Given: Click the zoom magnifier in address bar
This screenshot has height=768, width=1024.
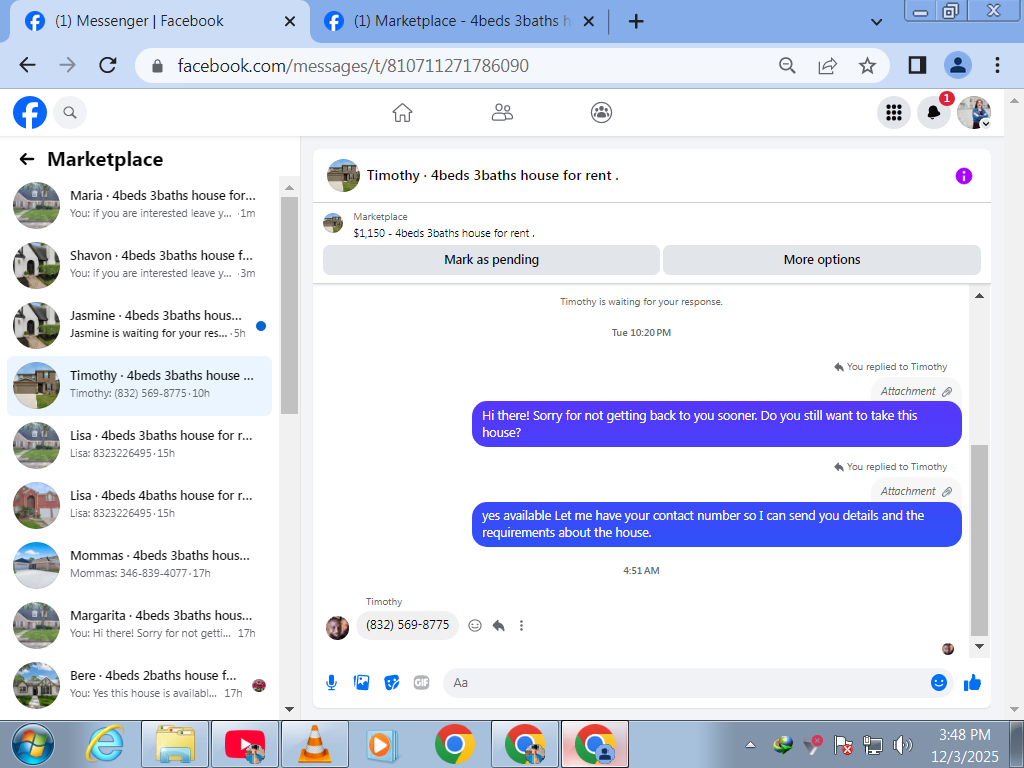Looking at the screenshot, I should tap(788, 65).
